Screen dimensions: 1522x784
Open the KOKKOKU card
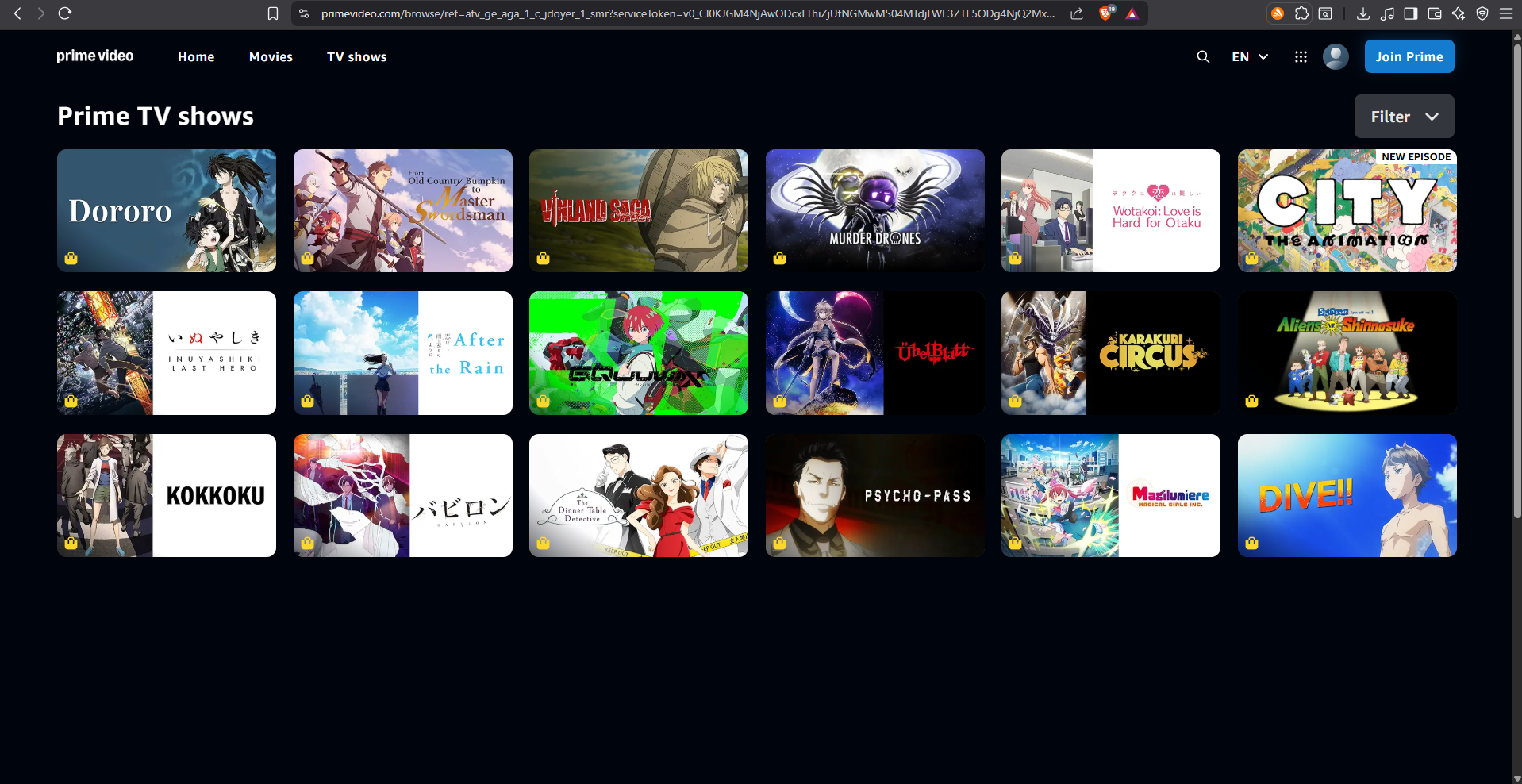pos(167,495)
